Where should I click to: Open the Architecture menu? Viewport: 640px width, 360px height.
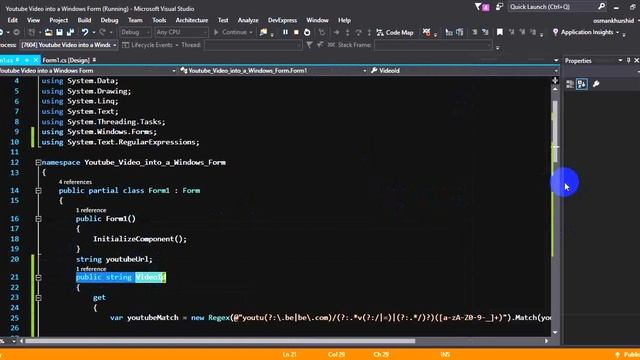(191, 20)
